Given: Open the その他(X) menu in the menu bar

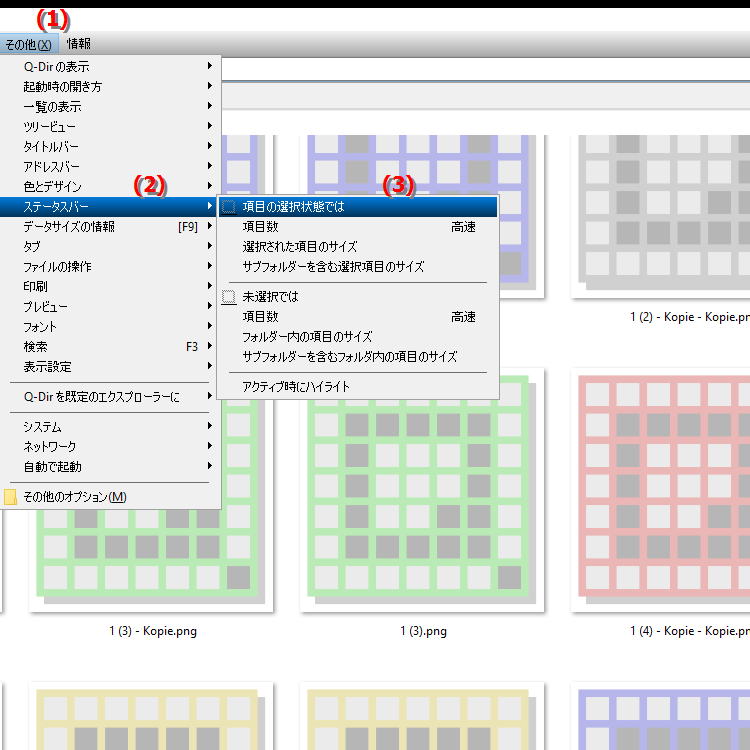Looking at the screenshot, I should (x=29, y=44).
